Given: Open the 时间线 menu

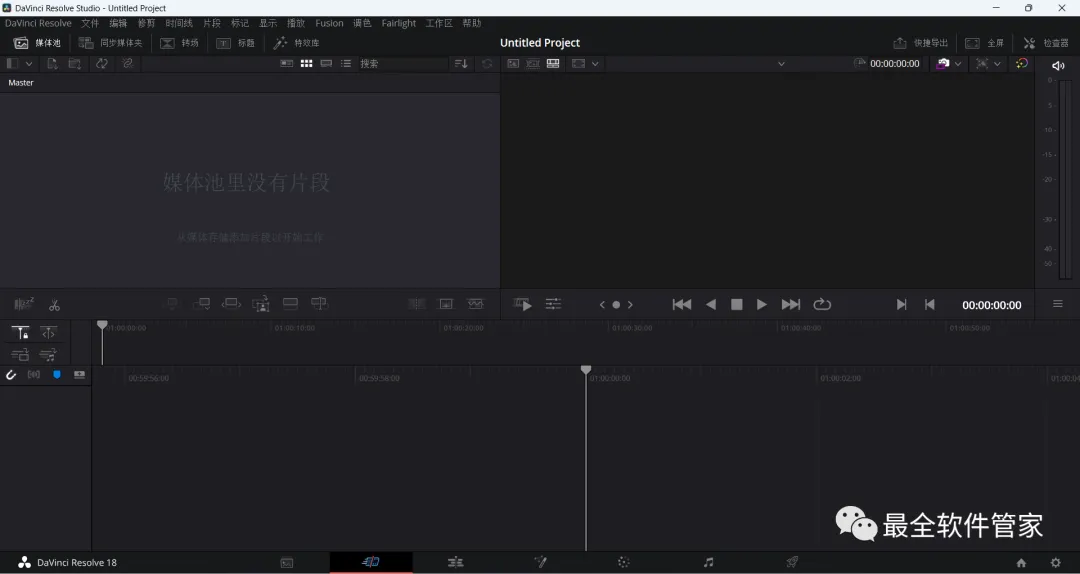Looking at the screenshot, I should coord(179,23).
